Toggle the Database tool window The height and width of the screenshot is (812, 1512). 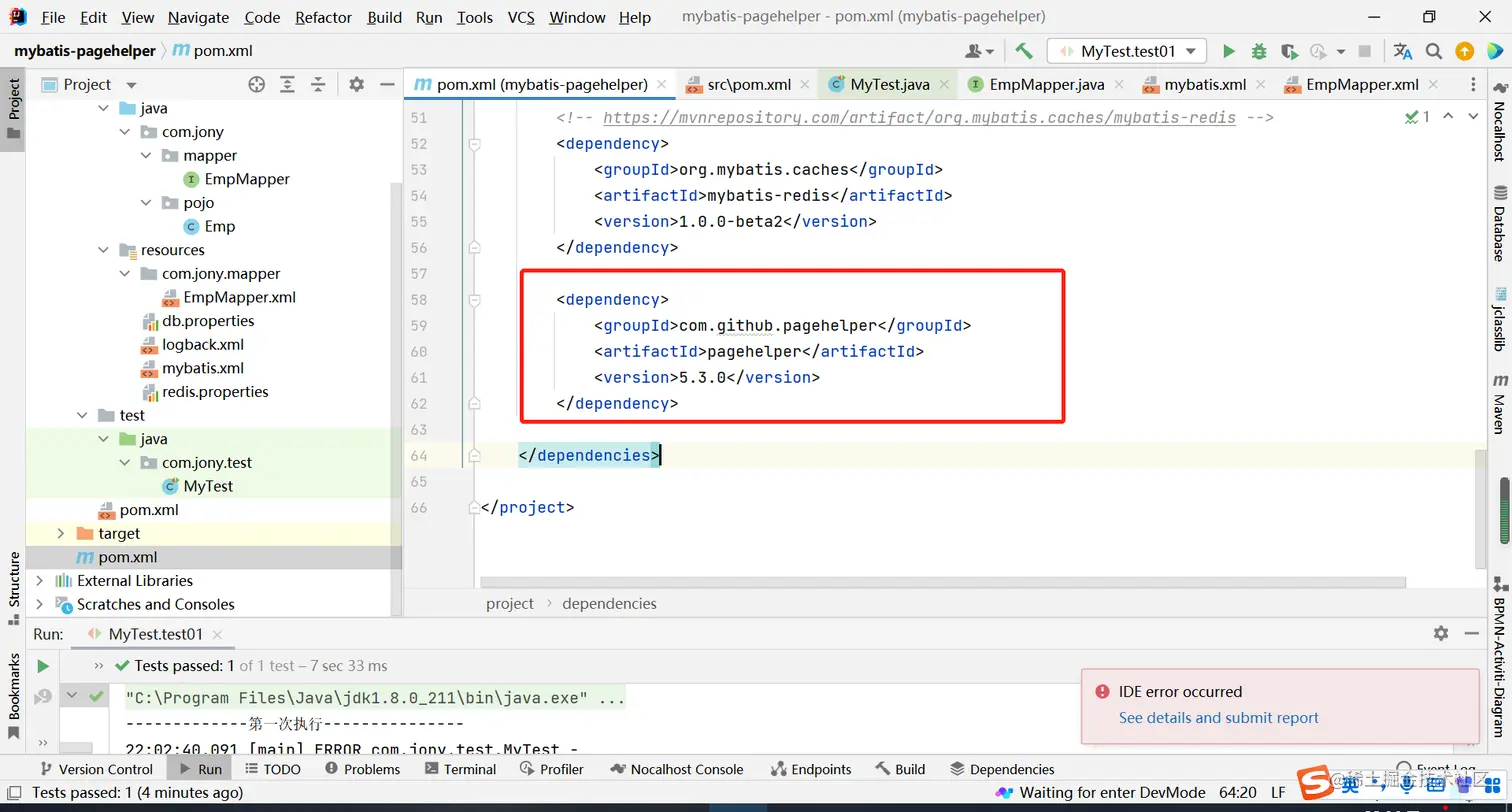coord(1500,223)
